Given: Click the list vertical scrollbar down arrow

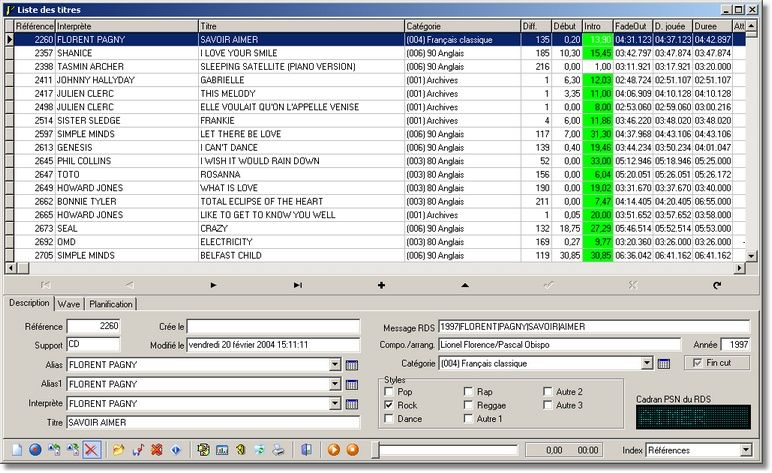Looking at the screenshot, I should click(751, 255).
